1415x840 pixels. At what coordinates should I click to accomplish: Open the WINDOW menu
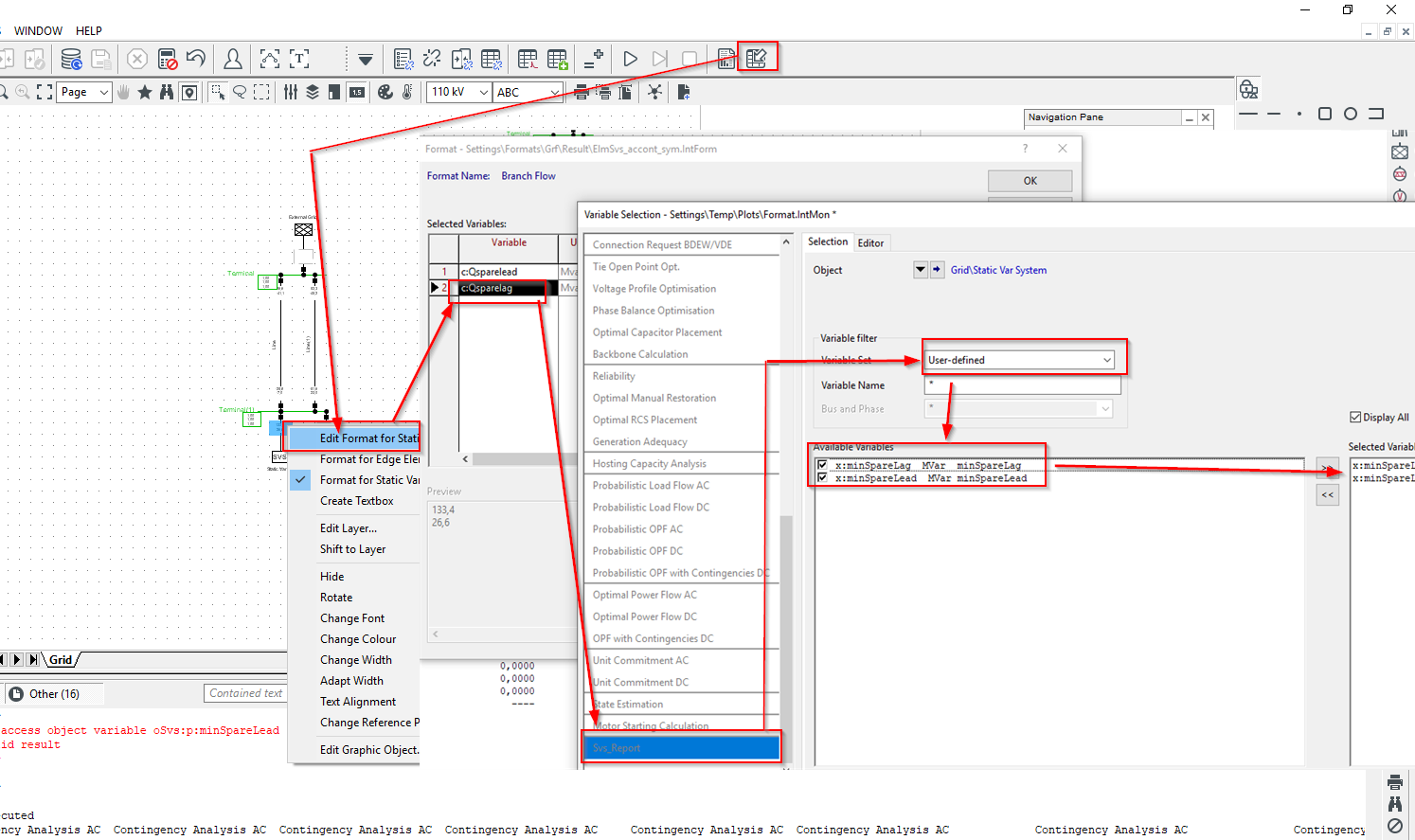click(39, 31)
